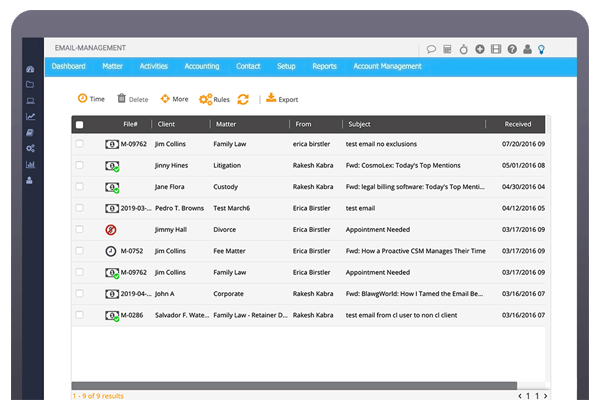This screenshot has width=600, height=400.
Task: Open the Accounting menu
Action: [x=202, y=66]
